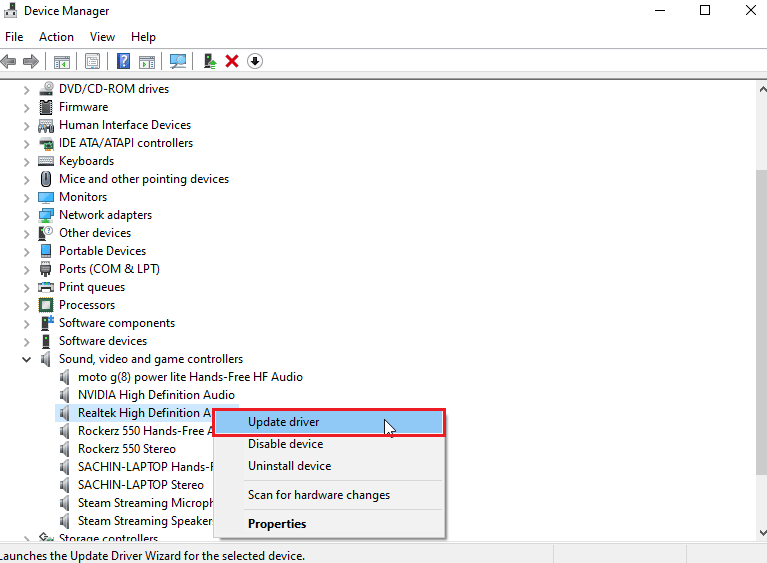This screenshot has height=563, width=767.
Task: Select NVIDIA High Definition Audio device
Action: point(156,395)
